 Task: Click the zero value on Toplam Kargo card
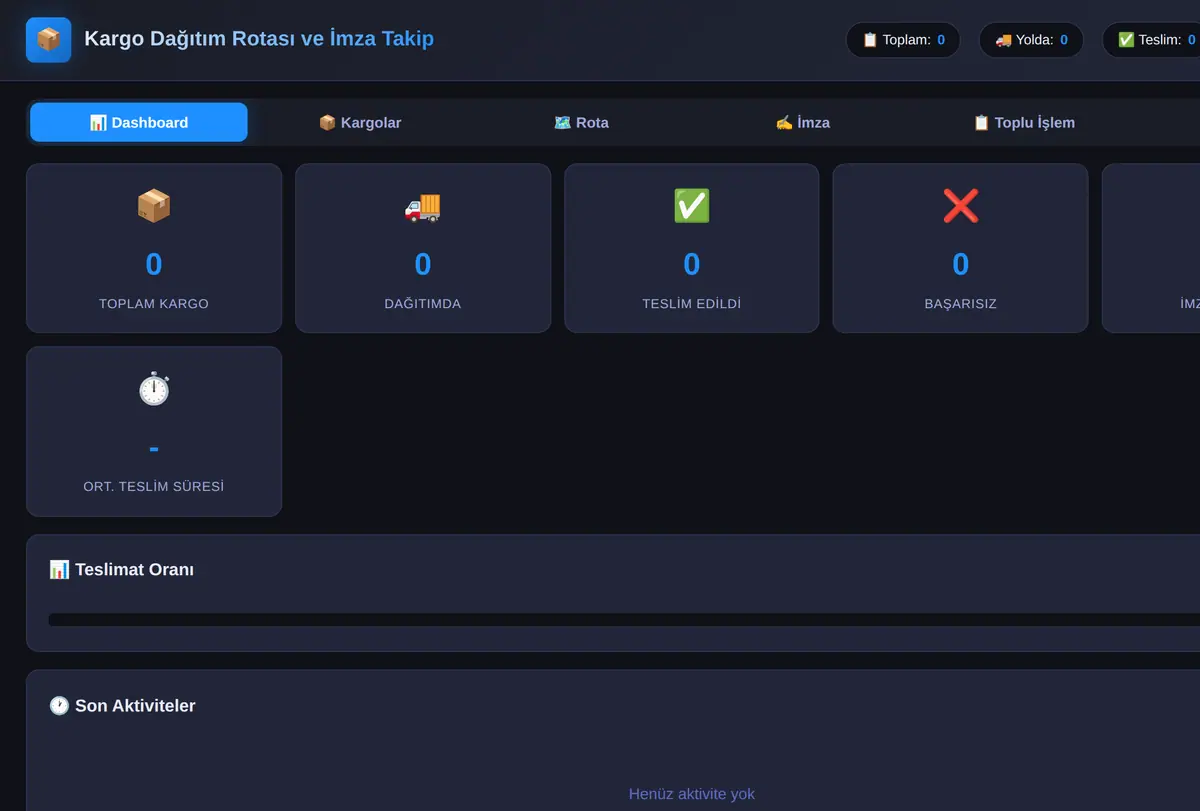(x=154, y=264)
